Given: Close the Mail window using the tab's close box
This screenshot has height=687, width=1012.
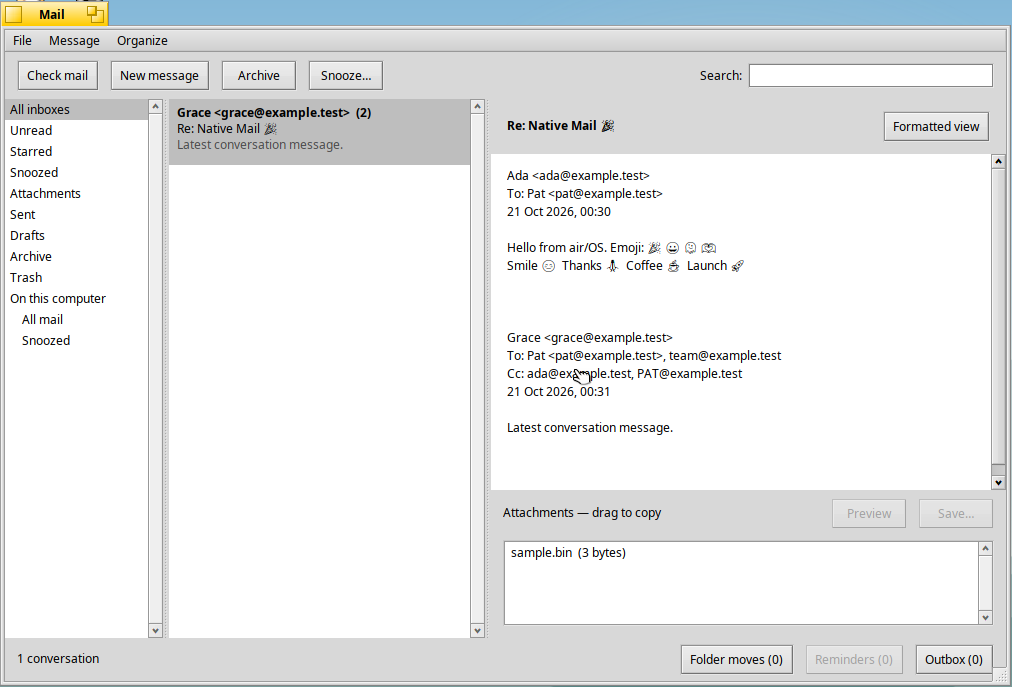Looking at the screenshot, I should coord(14,14).
